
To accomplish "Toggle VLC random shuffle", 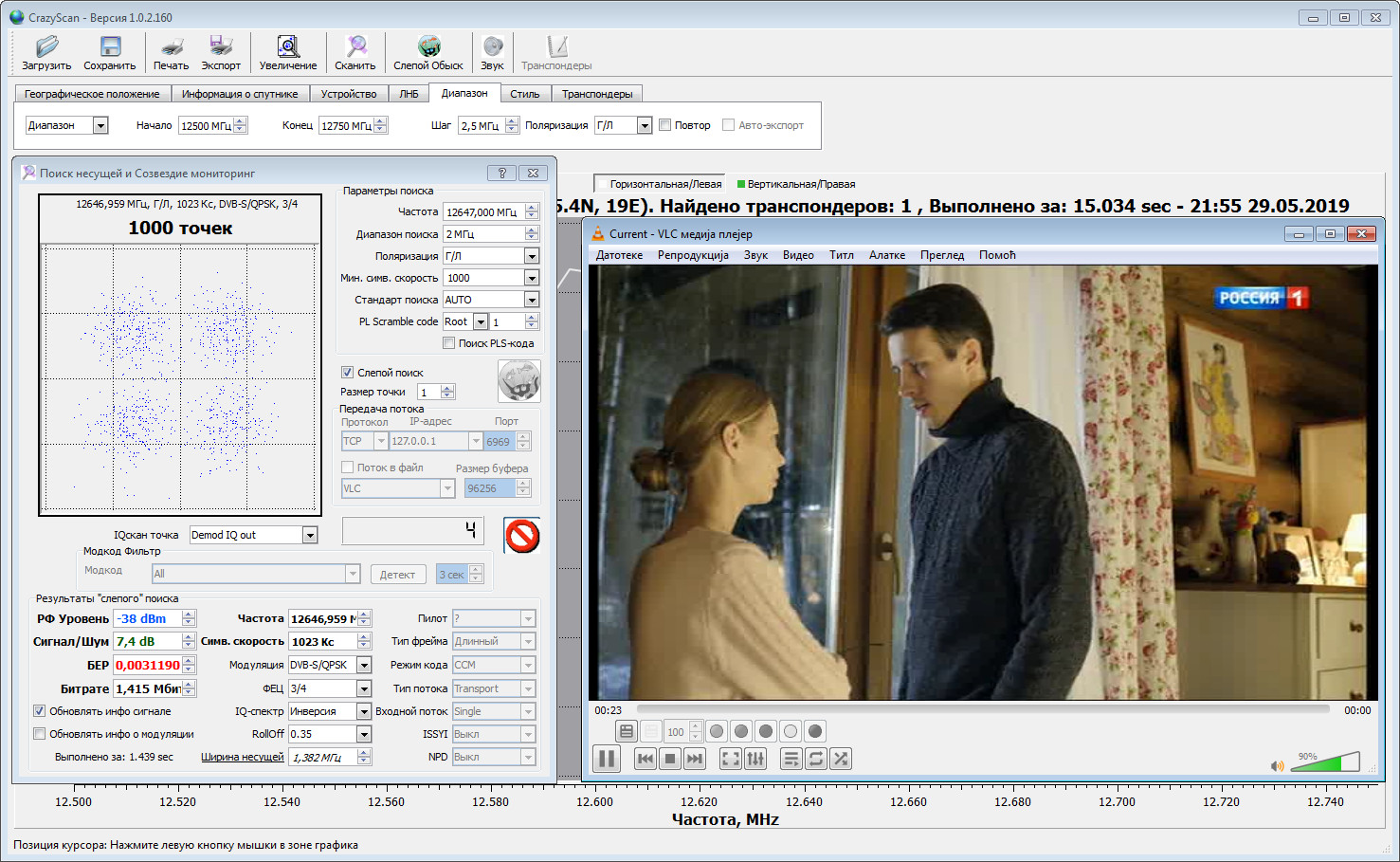I will pyautogui.click(x=841, y=759).
